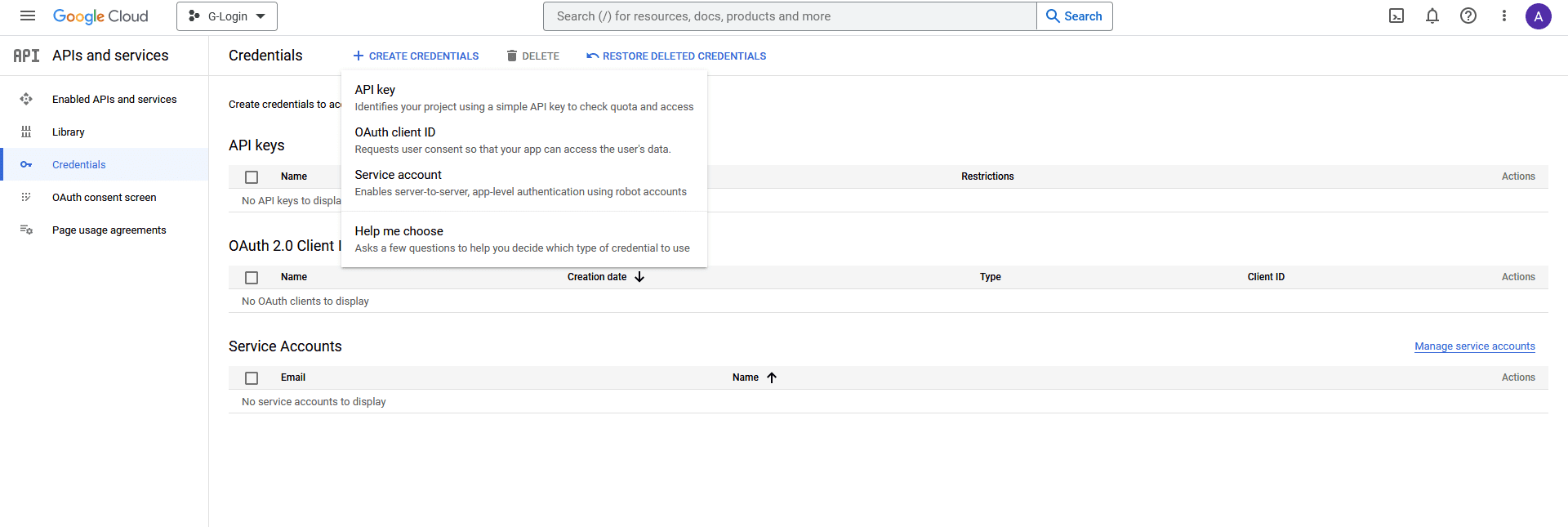Screen dimensions: 1568x527
Task: Click RESTORE DELETED CREDENTIALS
Action: [x=676, y=56]
